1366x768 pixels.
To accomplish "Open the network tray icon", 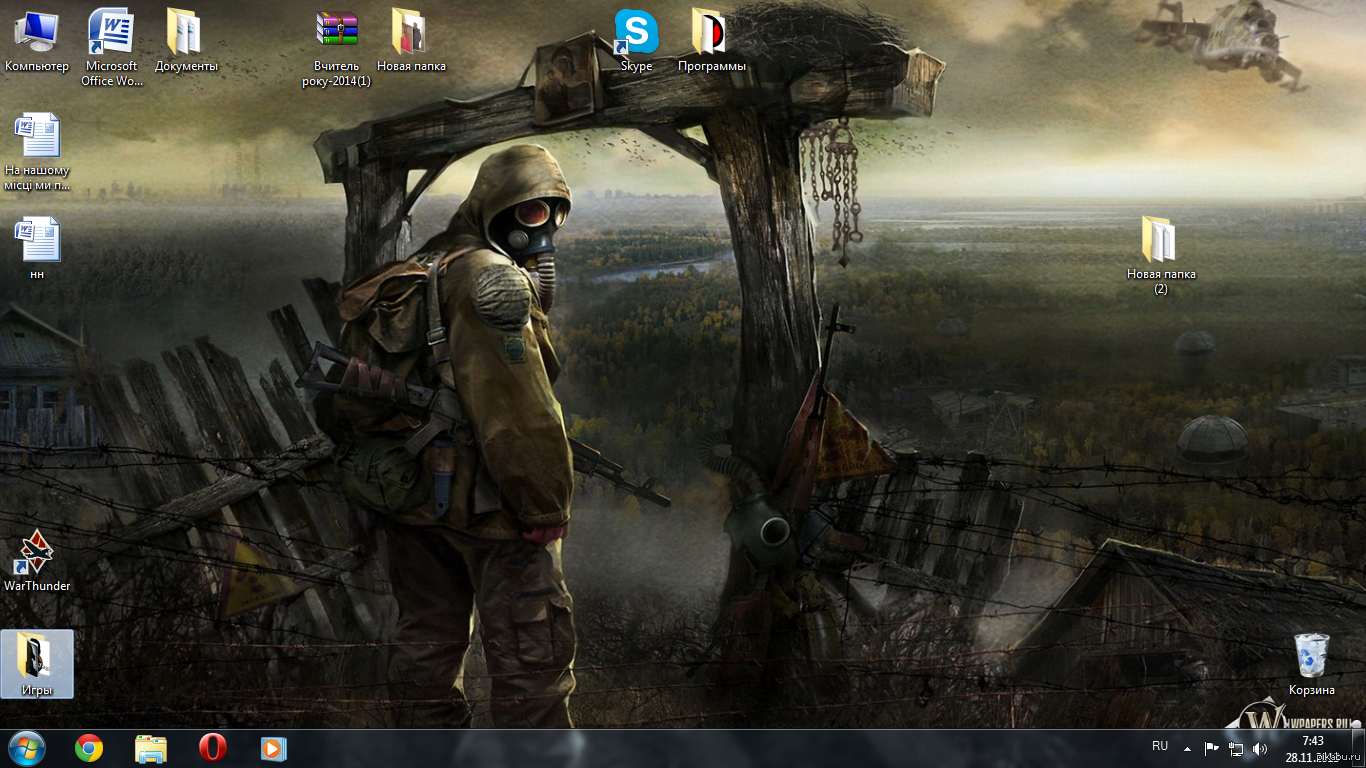I will [x=1236, y=748].
